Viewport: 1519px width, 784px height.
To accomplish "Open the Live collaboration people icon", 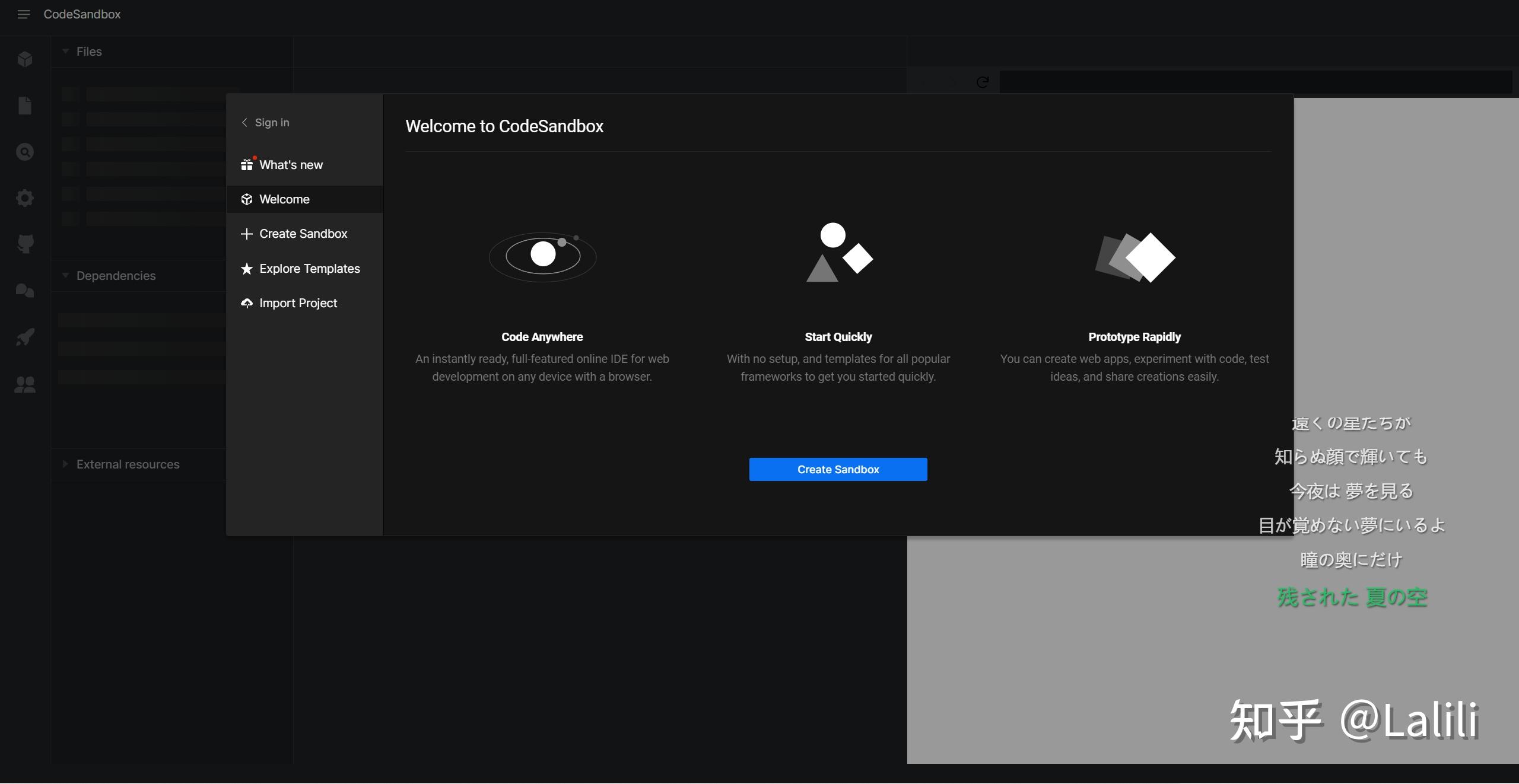I will point(25,385).
